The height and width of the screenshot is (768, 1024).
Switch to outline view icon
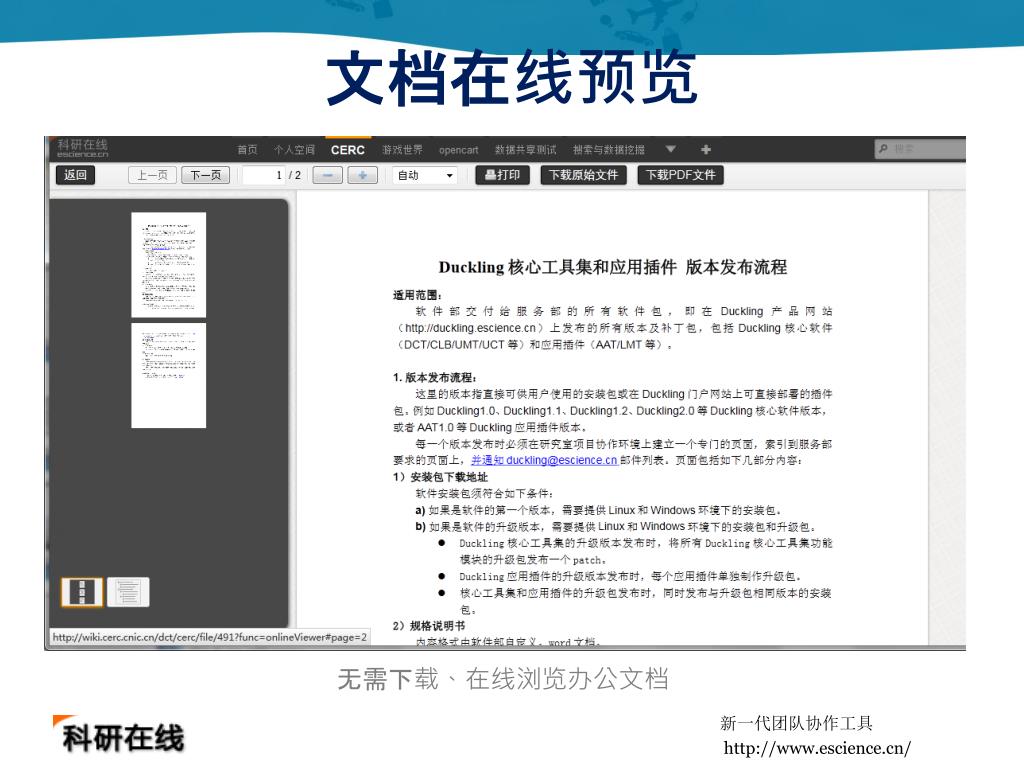(x=128, y=592)
